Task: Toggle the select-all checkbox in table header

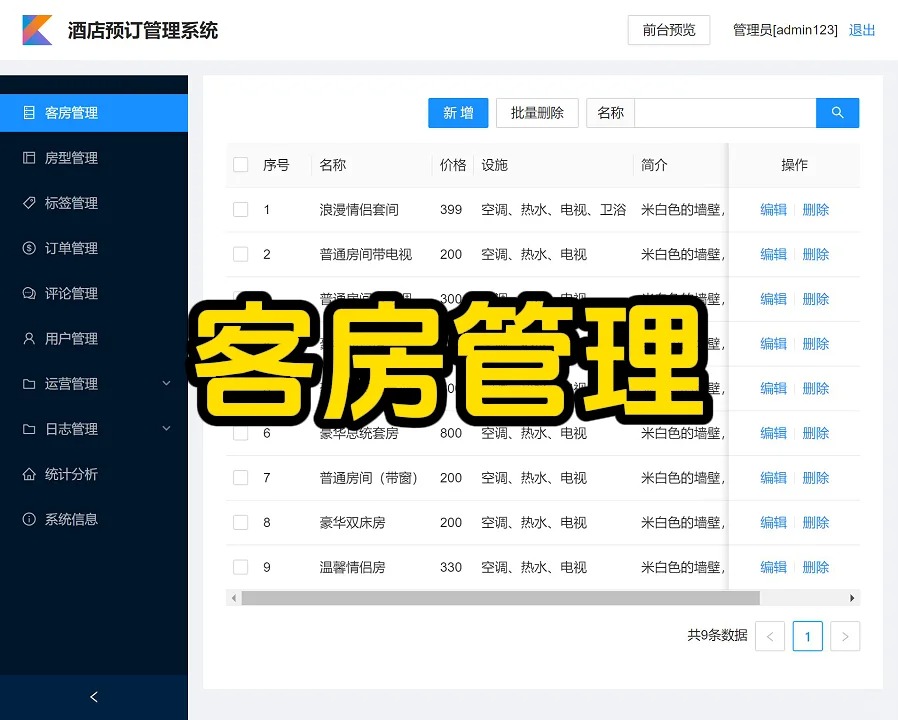Action: tap(241, 165)
